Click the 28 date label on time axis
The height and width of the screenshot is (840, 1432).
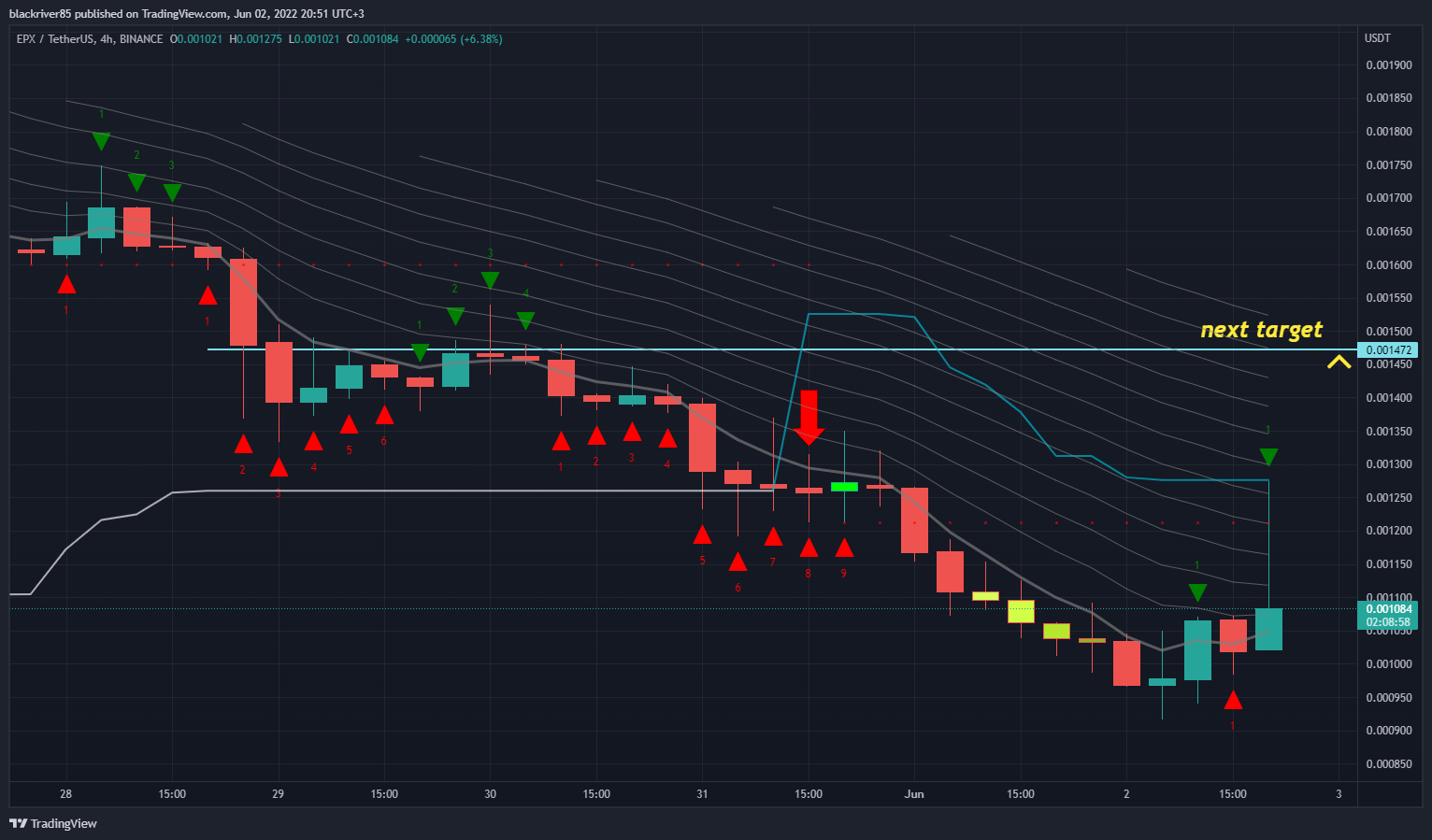pos(65,794)
